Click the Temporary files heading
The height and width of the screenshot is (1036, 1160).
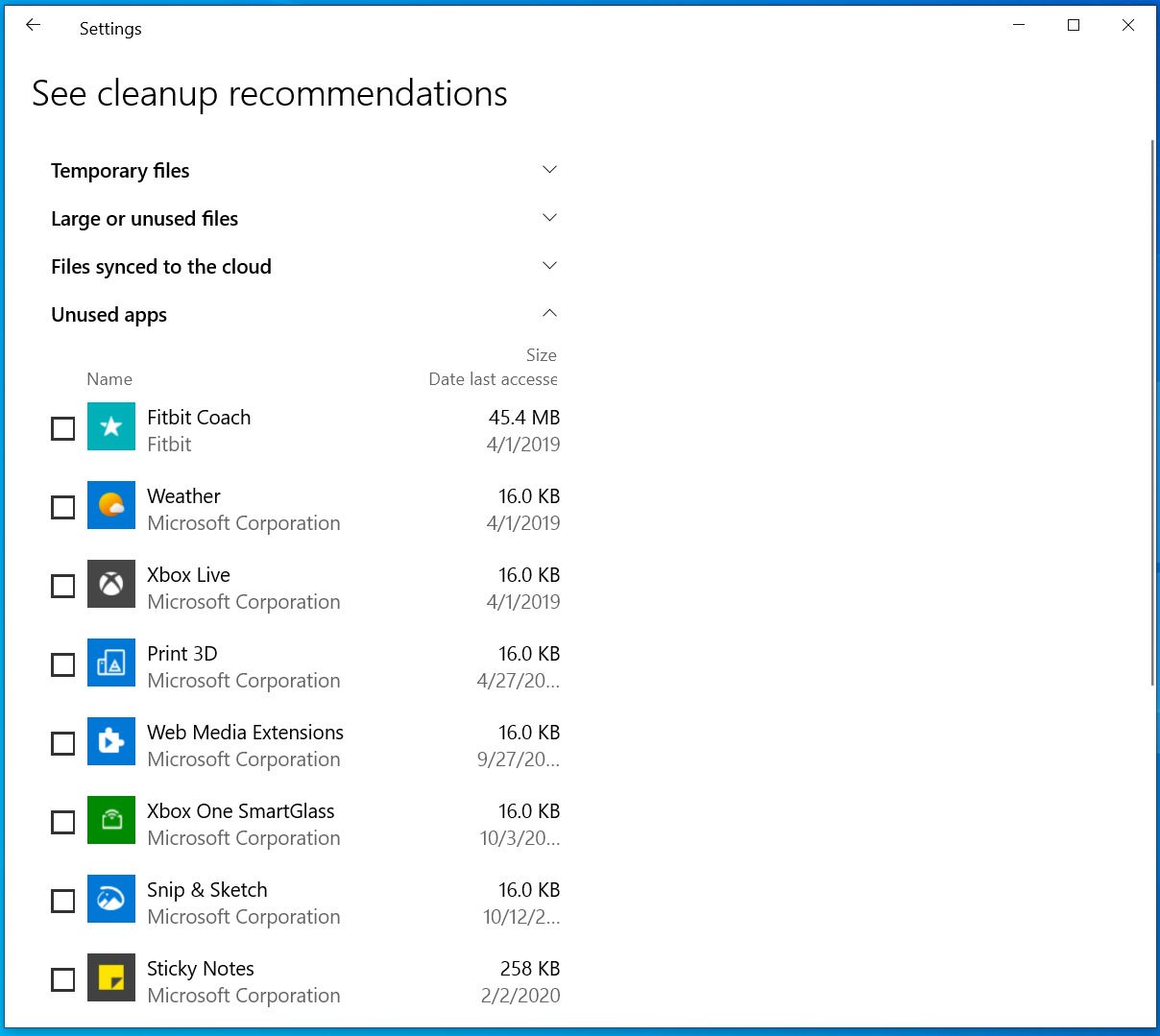pyautogui.click(x=120, y=171)
